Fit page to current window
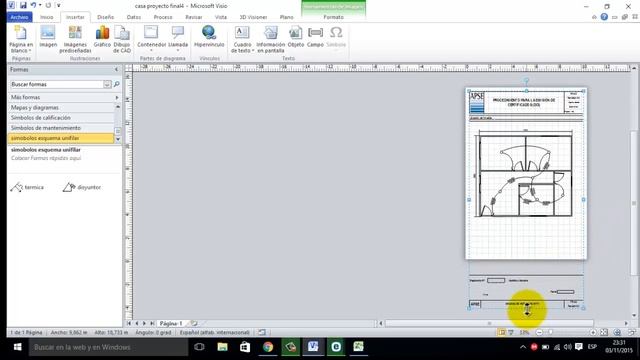 (604, 333)
